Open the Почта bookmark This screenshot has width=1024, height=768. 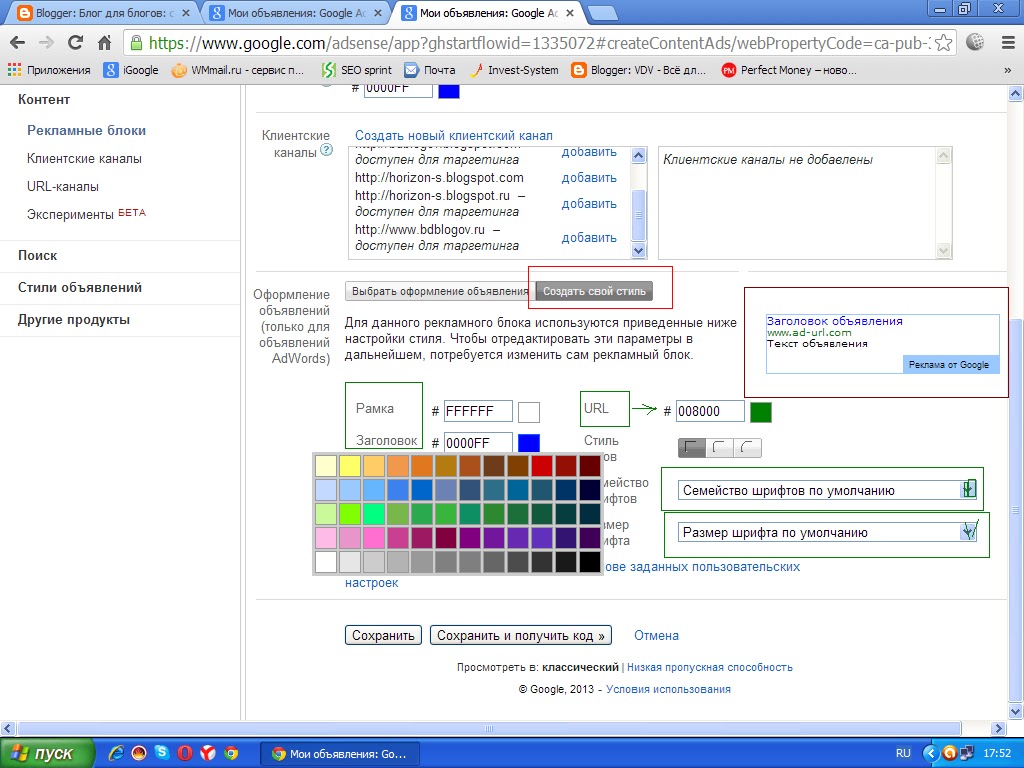430,70
